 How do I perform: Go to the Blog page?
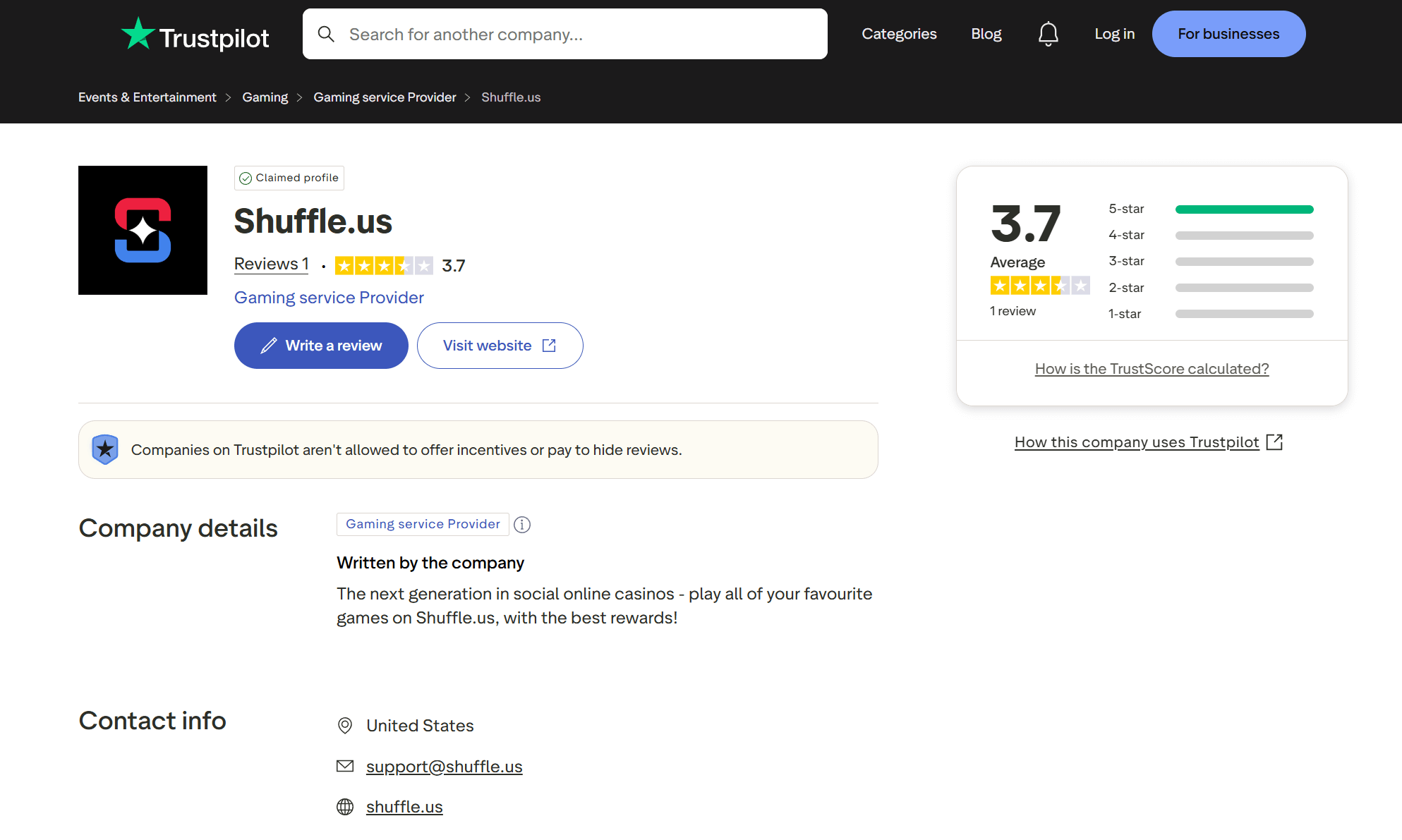click(x=986, y=34)
